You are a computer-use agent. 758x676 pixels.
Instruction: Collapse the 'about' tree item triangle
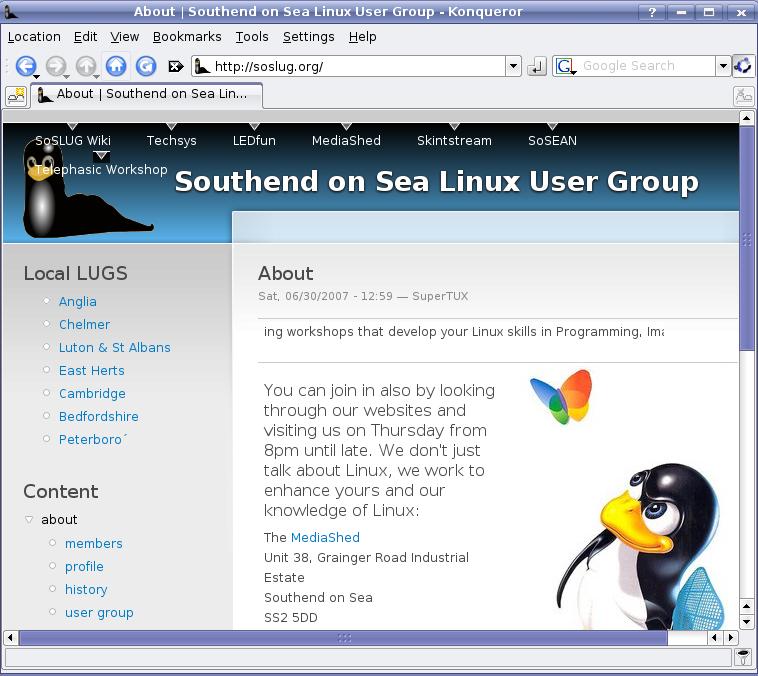tap(29, 519)
